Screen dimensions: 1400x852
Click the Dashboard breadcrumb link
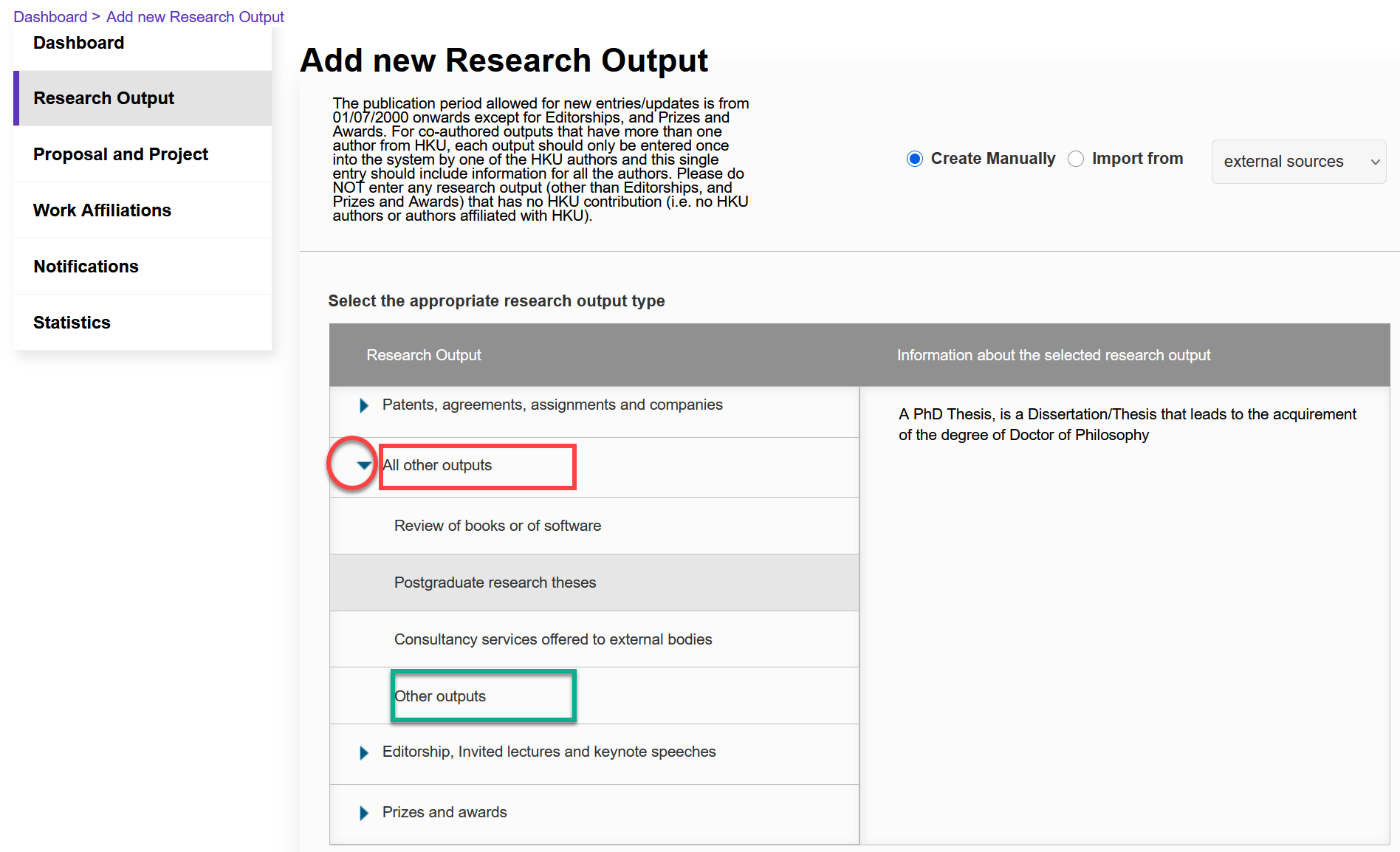[x=50, y=17]
